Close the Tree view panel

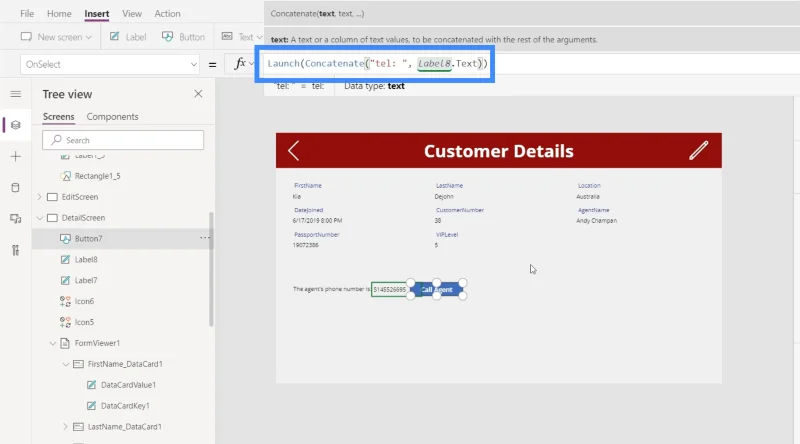pyautogui.click(x=198, y=94)
